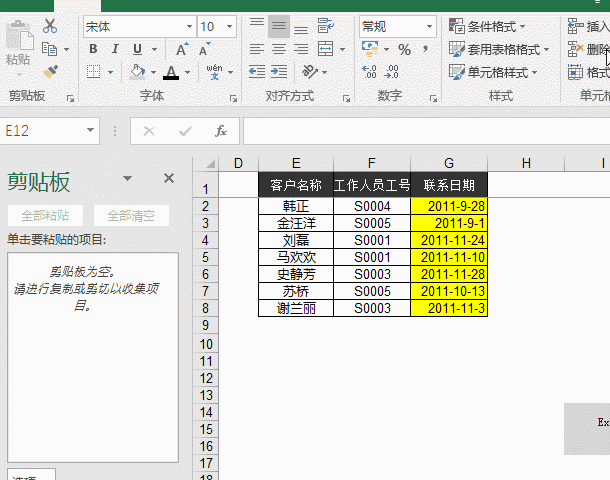Align text right

click(x=301, y=49)
